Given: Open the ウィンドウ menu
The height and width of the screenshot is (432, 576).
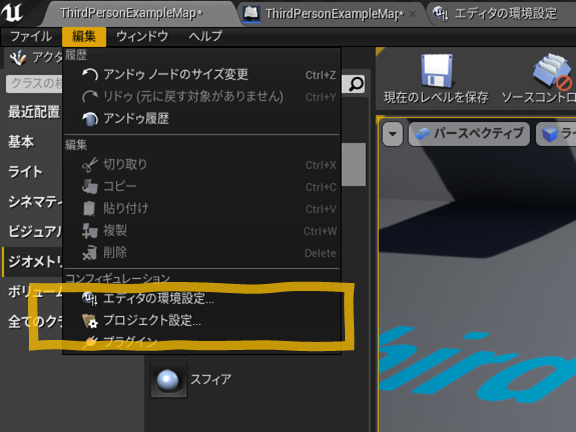Looking at the screenshot, I should pyautogui.click(x=142, y=36).
